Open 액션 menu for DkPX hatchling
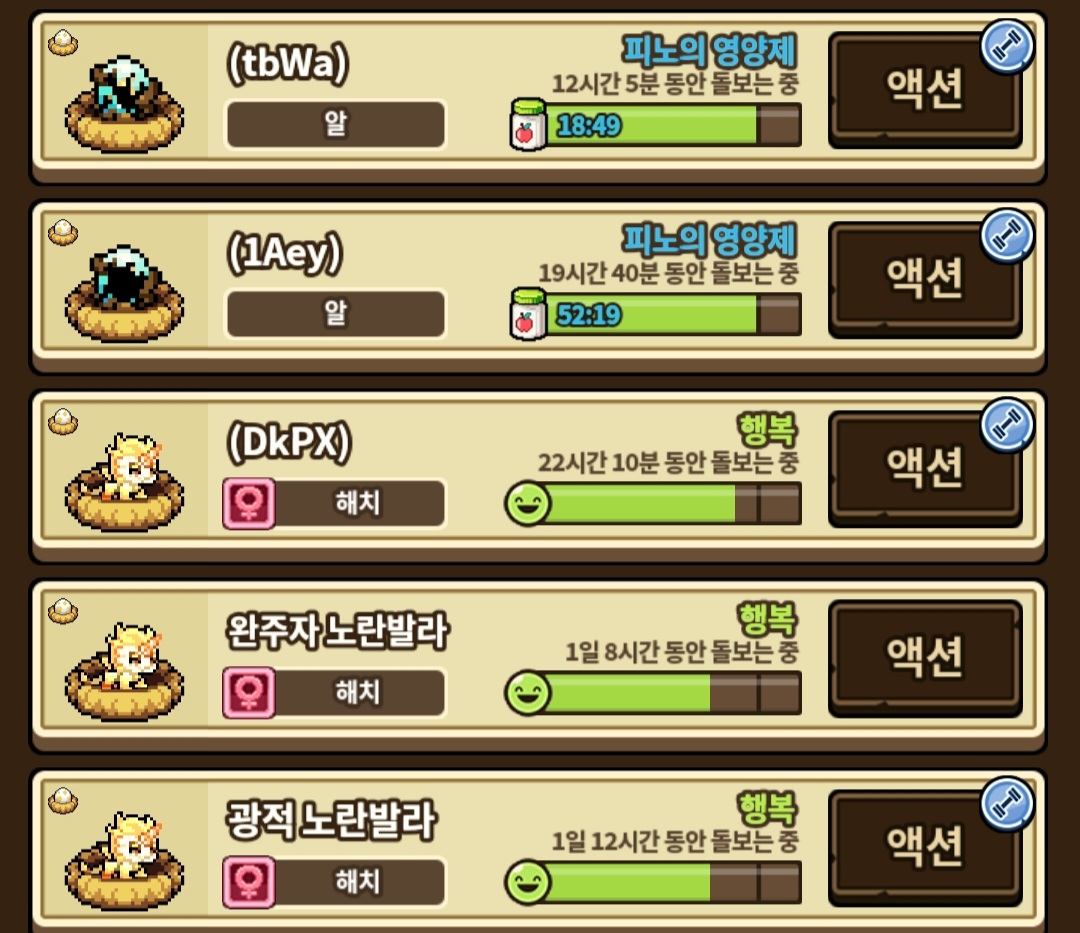This screenshot has height=933, width=1080. 924,468
